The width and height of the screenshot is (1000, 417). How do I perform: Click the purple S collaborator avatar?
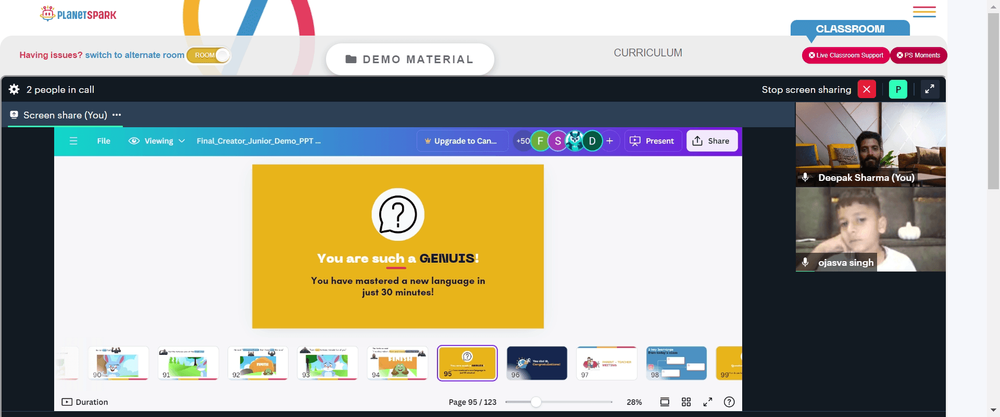[x=557, y=141]
